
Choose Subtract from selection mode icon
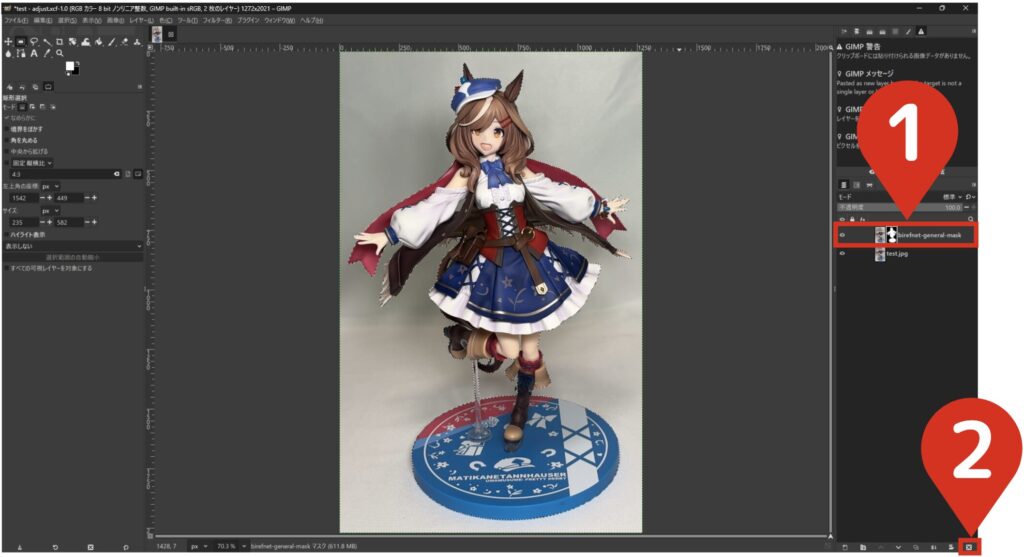tap(42, 107)
